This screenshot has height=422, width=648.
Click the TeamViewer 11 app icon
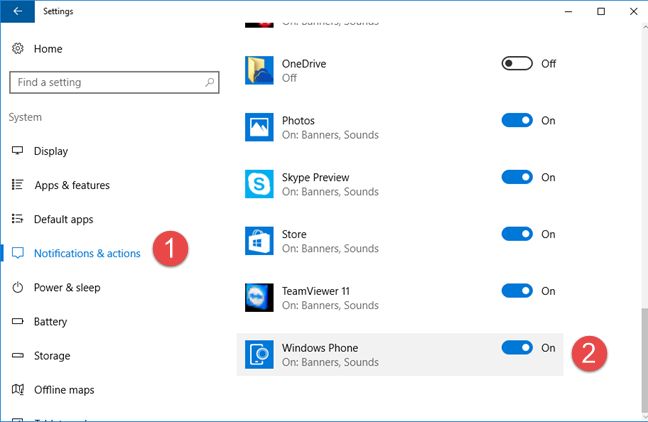click(x=259, y=298)
